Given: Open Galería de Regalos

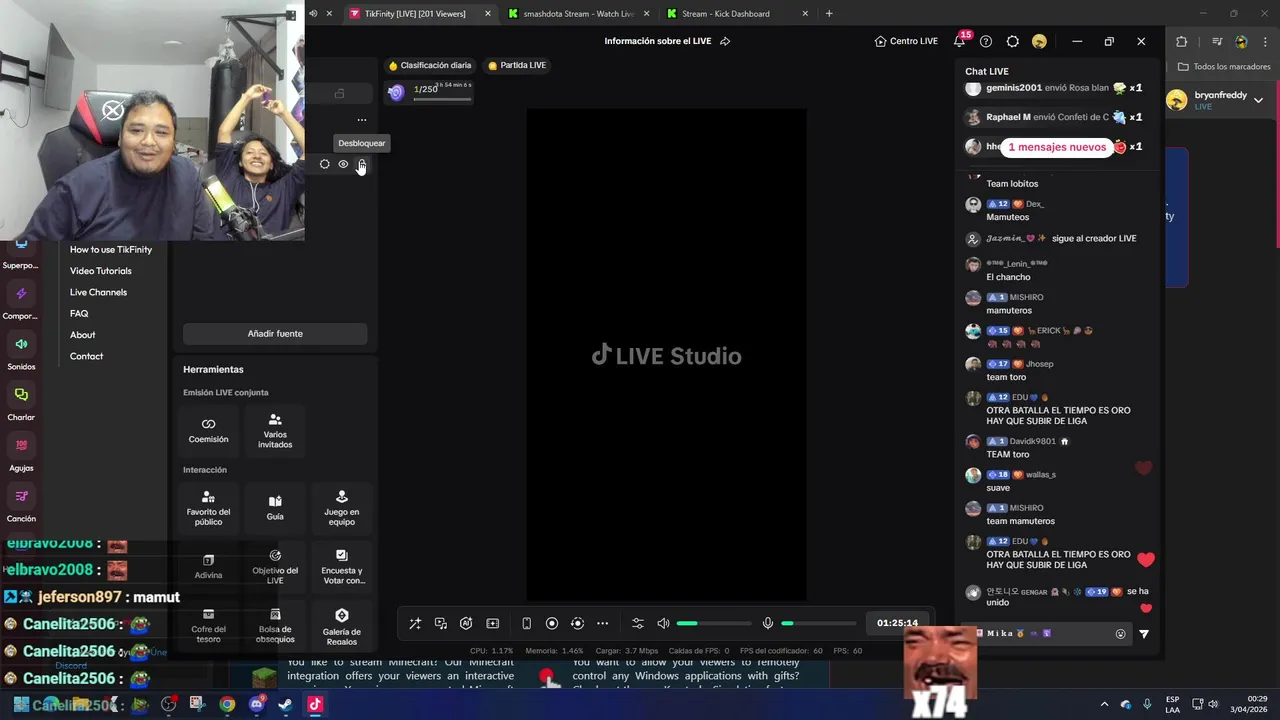Looking at the screenshot, I should 342,626.
